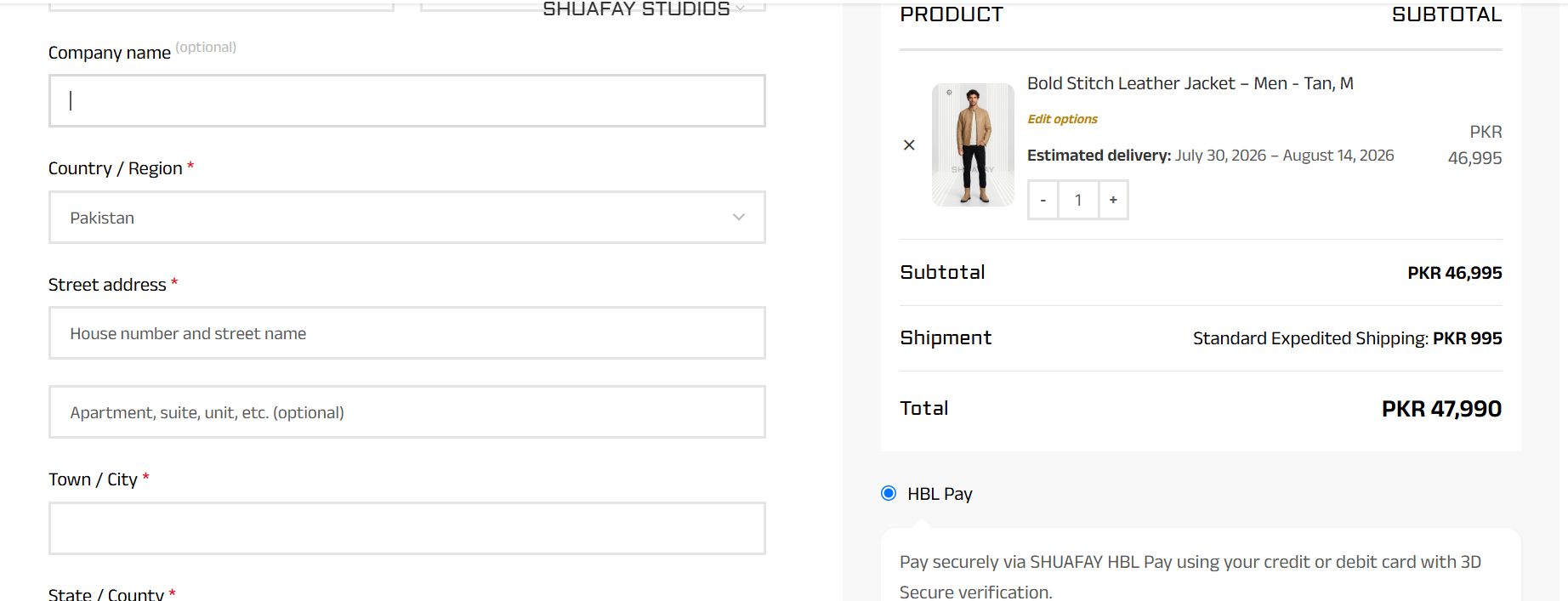Click the Edit options link
Image resolution: width=1568 pixels, height=601 pixels.
[1062, 119]
